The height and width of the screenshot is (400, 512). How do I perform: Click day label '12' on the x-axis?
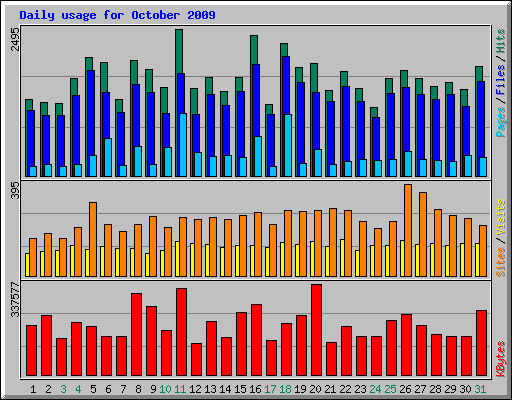(195, 389)
